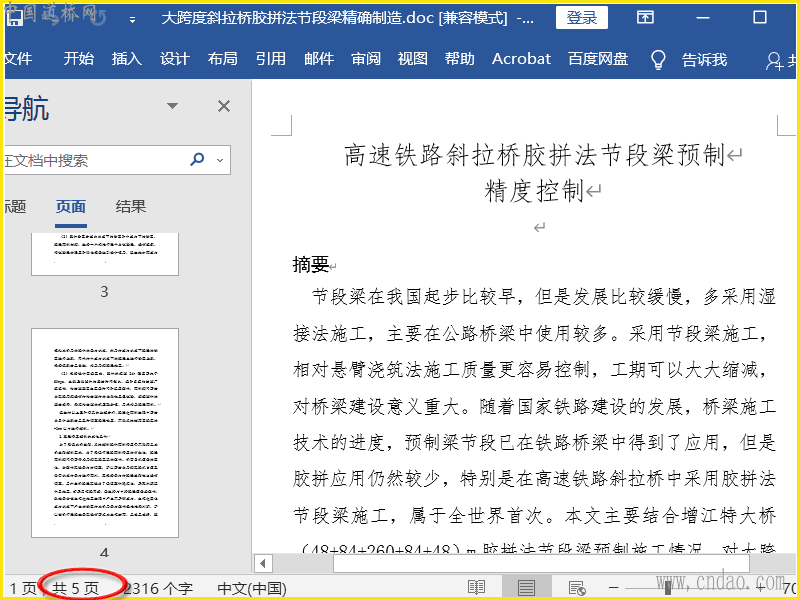Switch to the 结果 navigation tab

coord(131,207)
